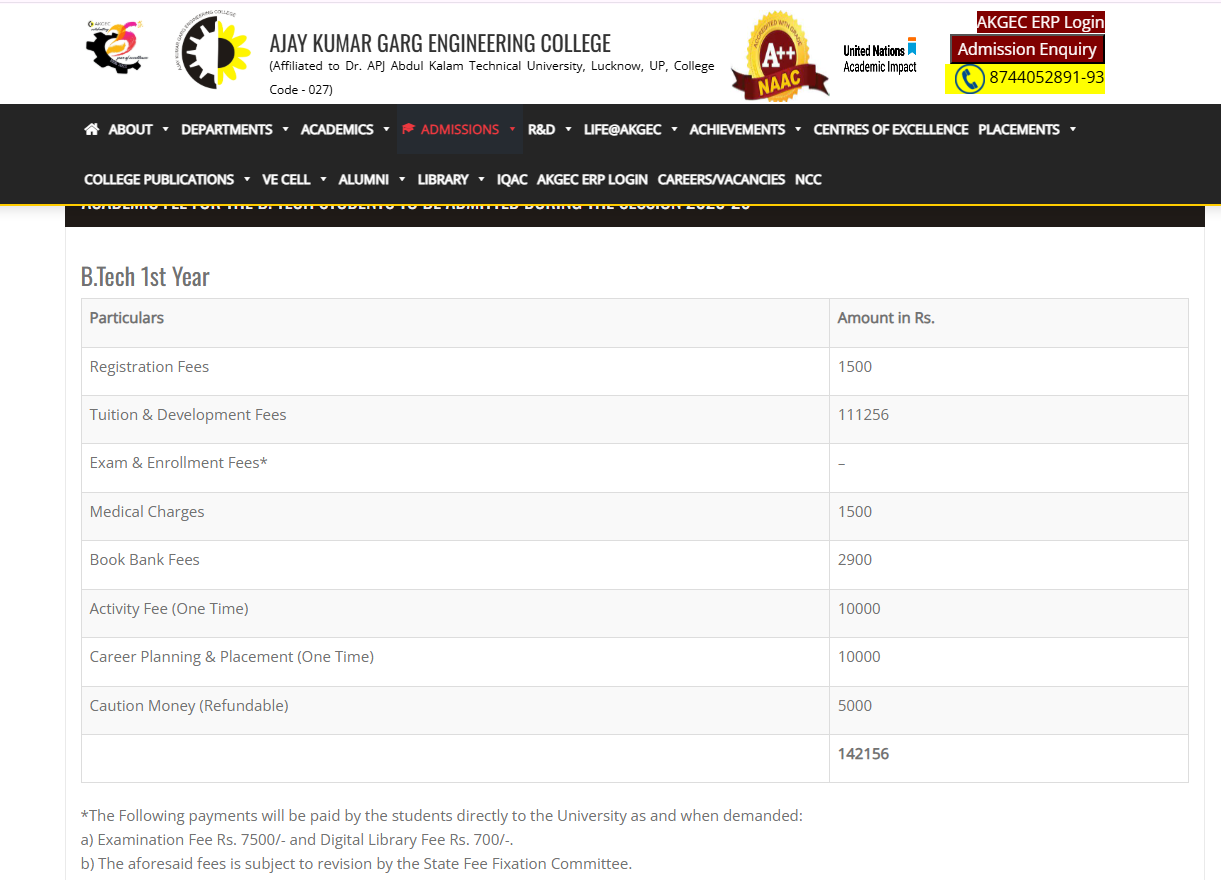Viewport: 1221px width, 880px height.
Task: Open the ACADEMICS menu item
Action: 337,129
